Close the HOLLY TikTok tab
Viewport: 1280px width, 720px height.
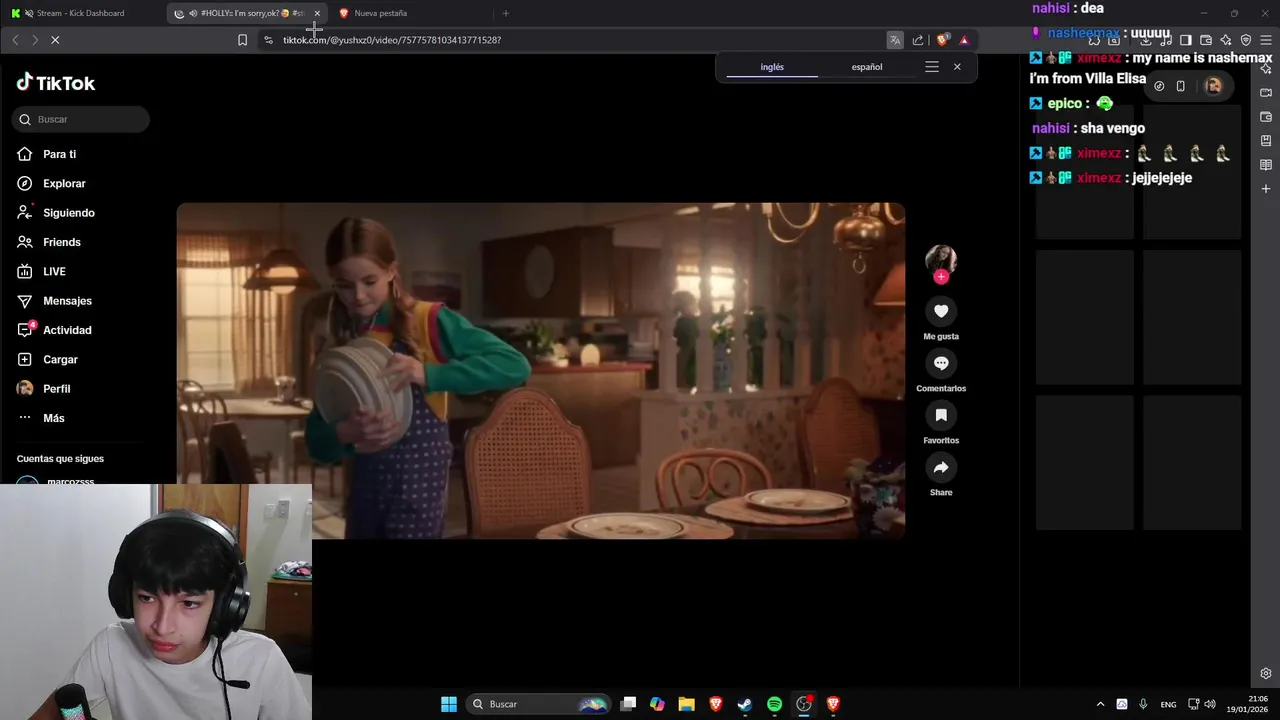[317, 13]
